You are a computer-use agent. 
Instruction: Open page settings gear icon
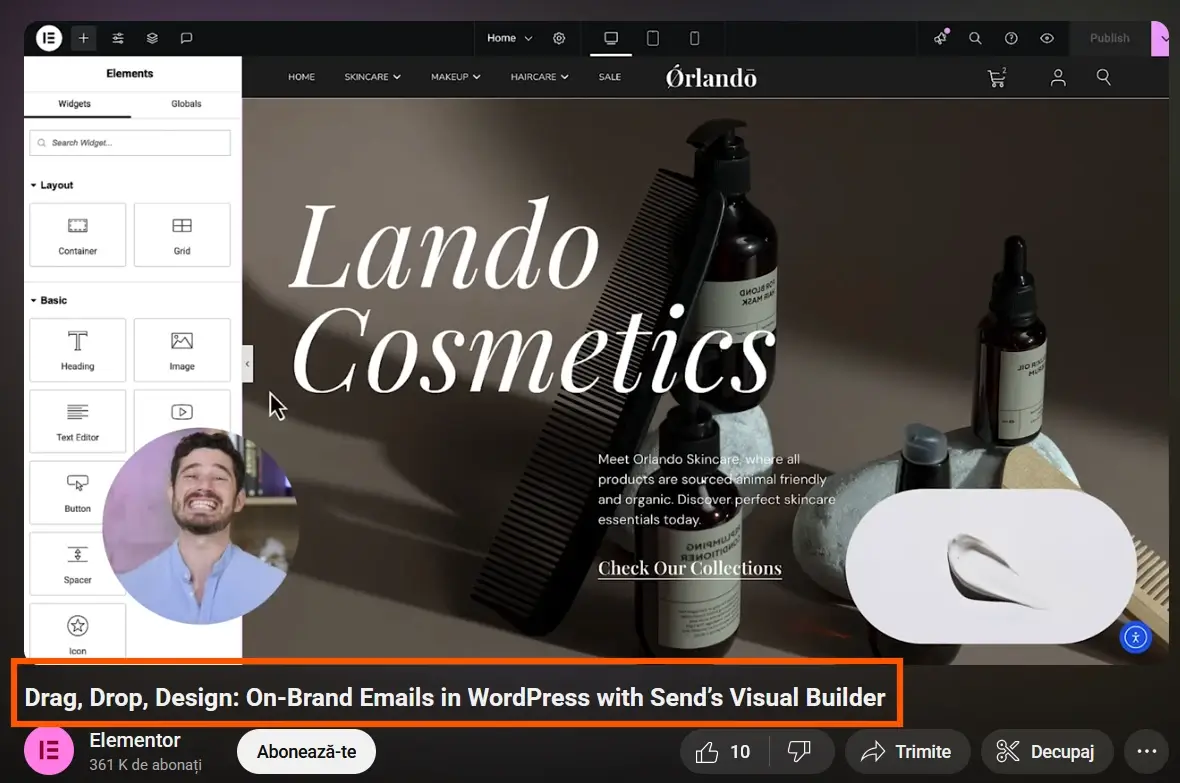tap(559, 38)
